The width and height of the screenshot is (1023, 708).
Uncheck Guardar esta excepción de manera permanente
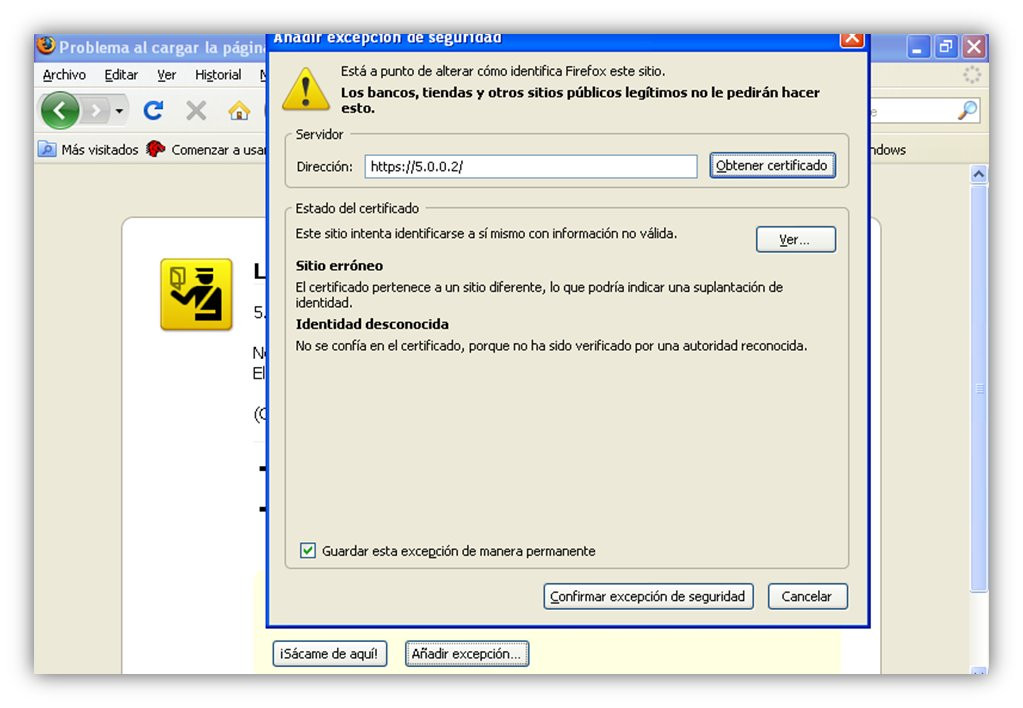pyautogui.click(x=308, y=550)
